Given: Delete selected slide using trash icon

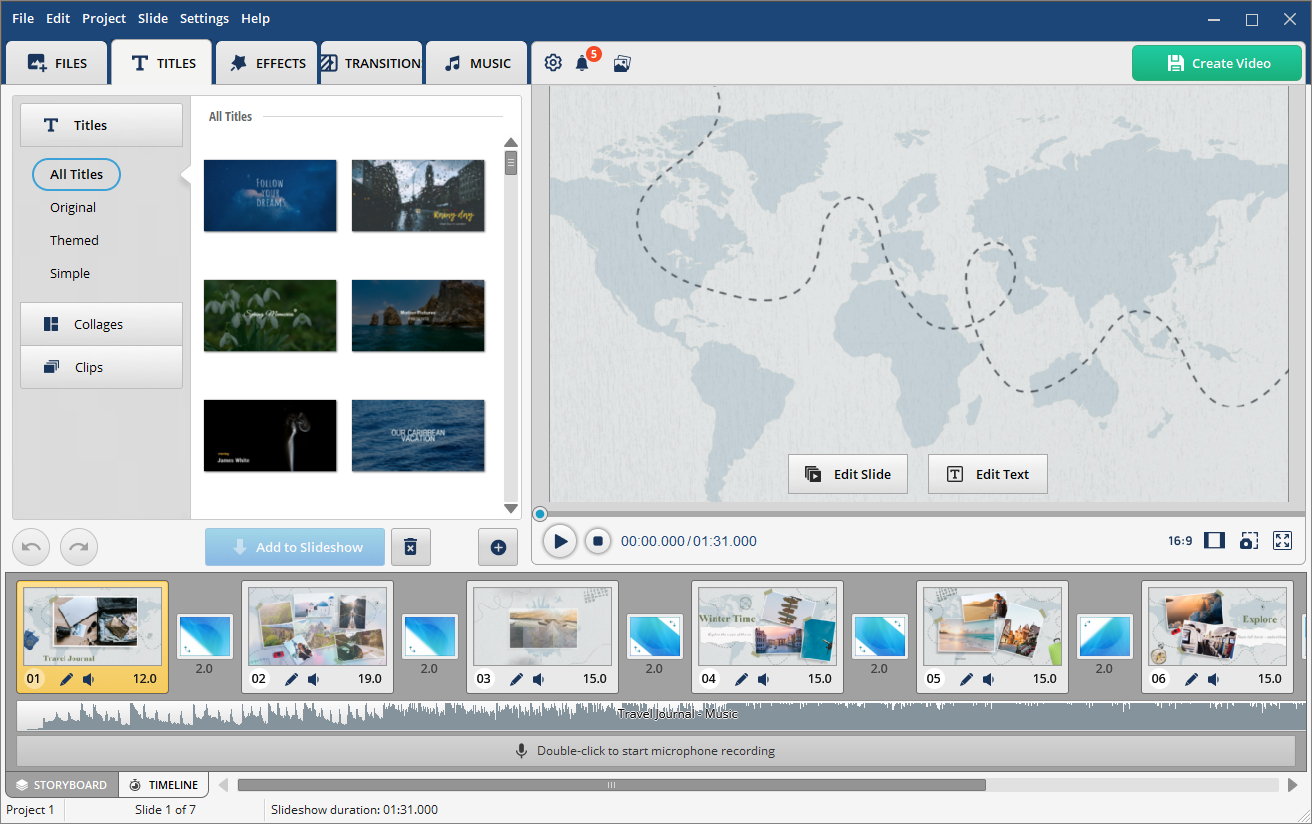Looking at the screenshot, I should pos(410,547).
